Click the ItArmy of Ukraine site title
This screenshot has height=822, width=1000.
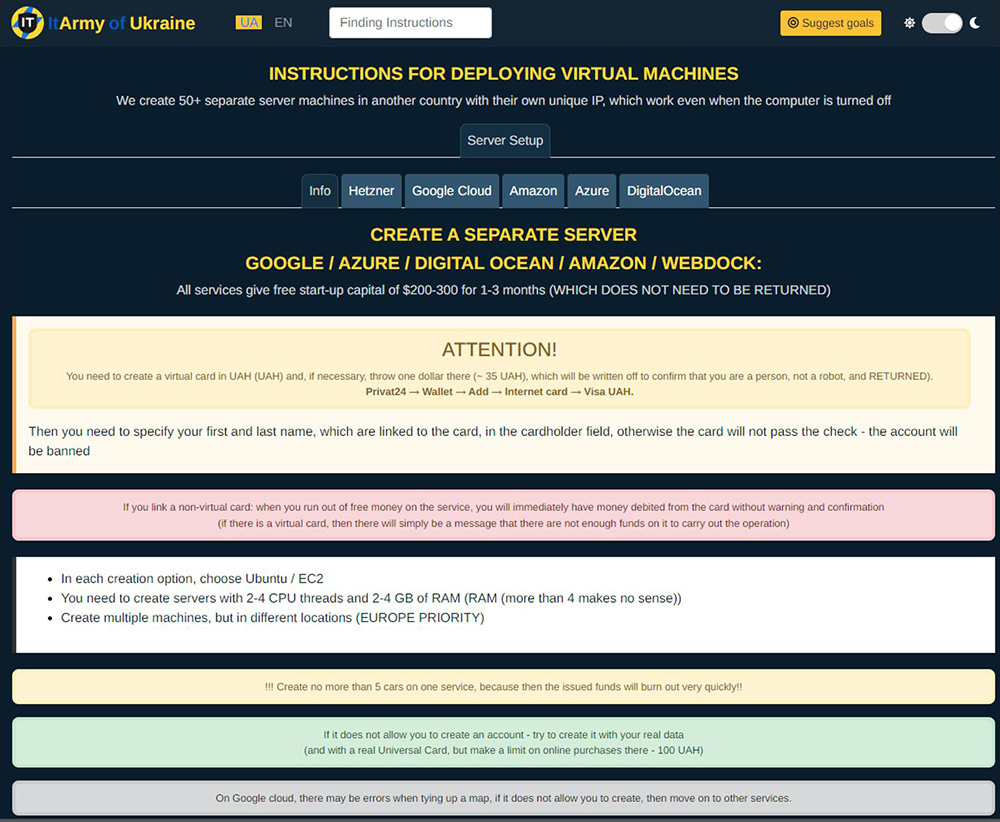122,23
